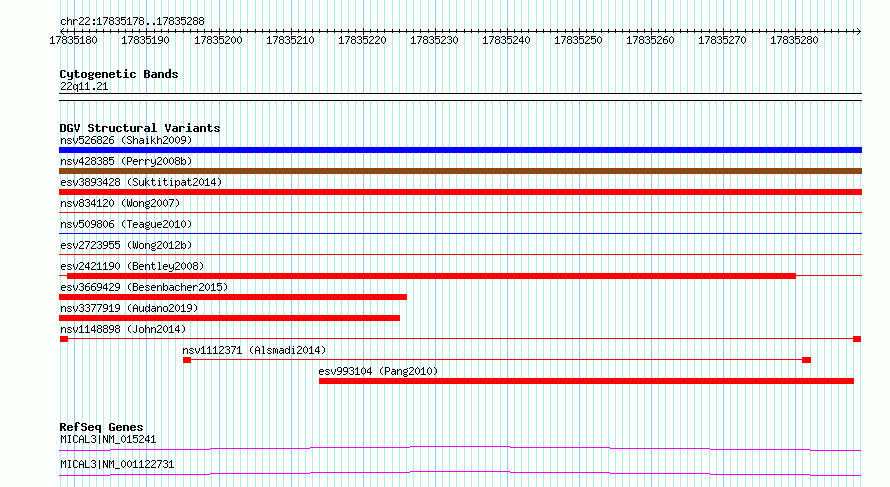Click esv993104 (Pang2010) label

coord(378,371)
